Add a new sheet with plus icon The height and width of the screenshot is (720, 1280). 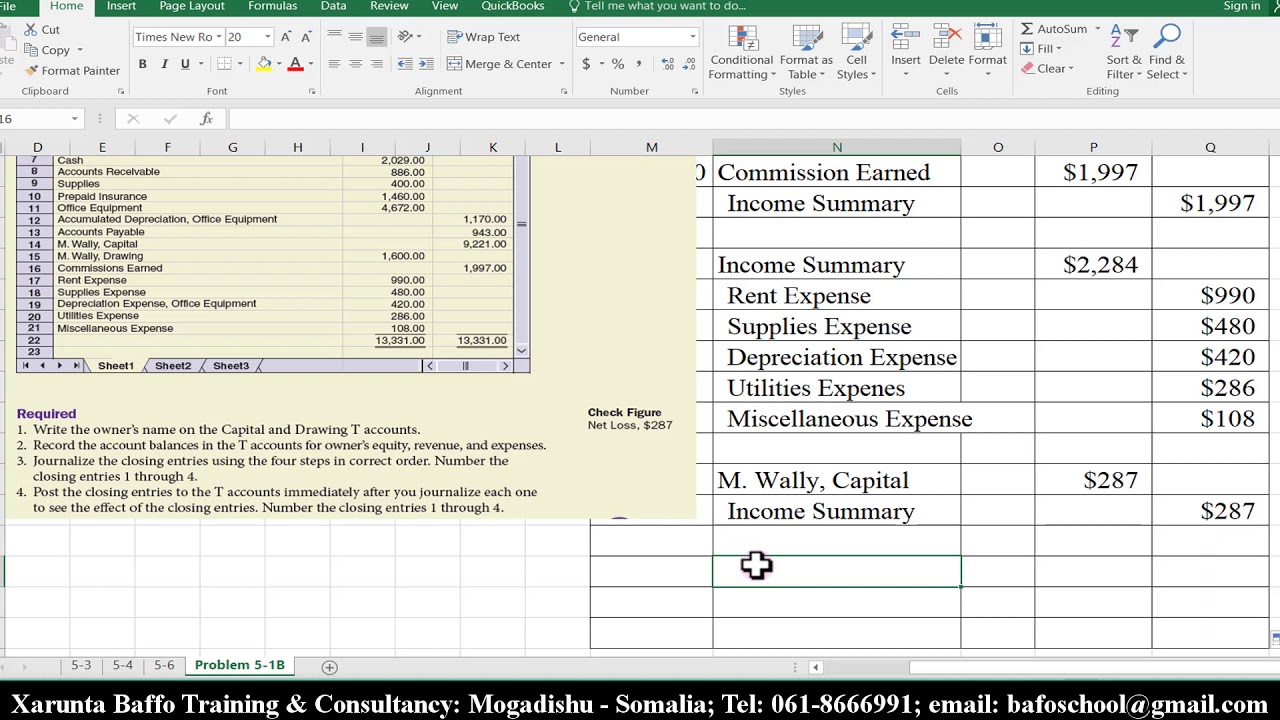[x=329, y=667]
